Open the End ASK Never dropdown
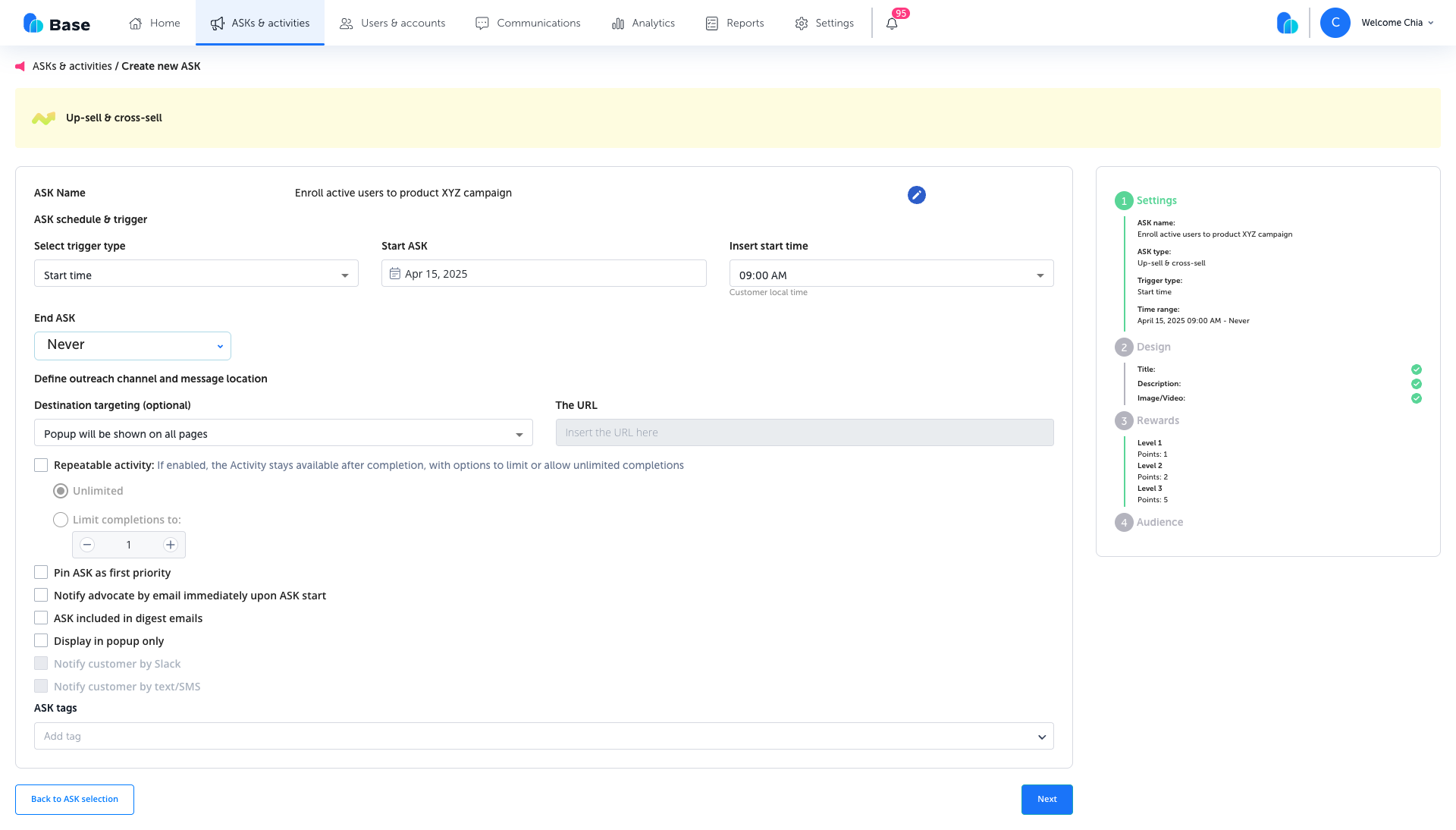 tap(133, 346)
